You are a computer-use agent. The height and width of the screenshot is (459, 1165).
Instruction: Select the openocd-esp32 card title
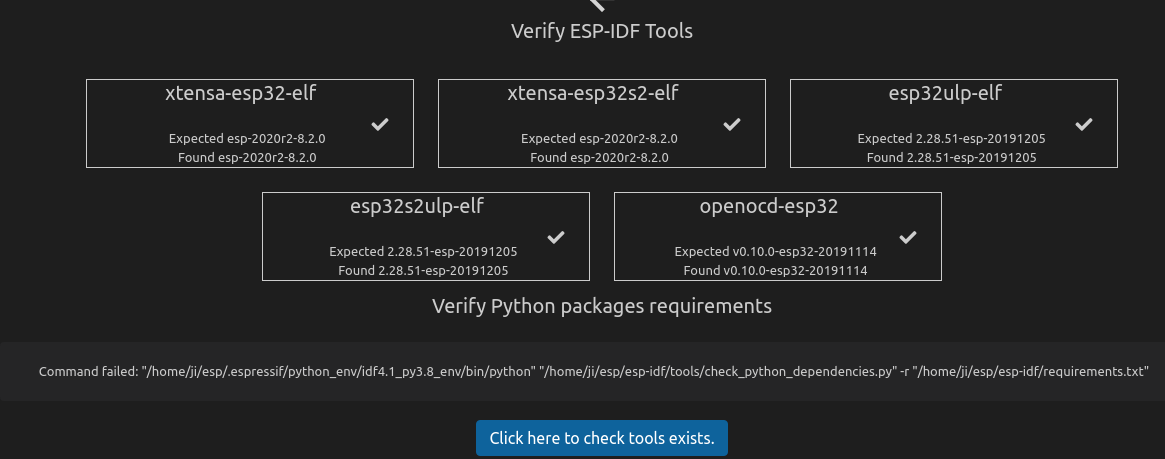click(769, 207)
